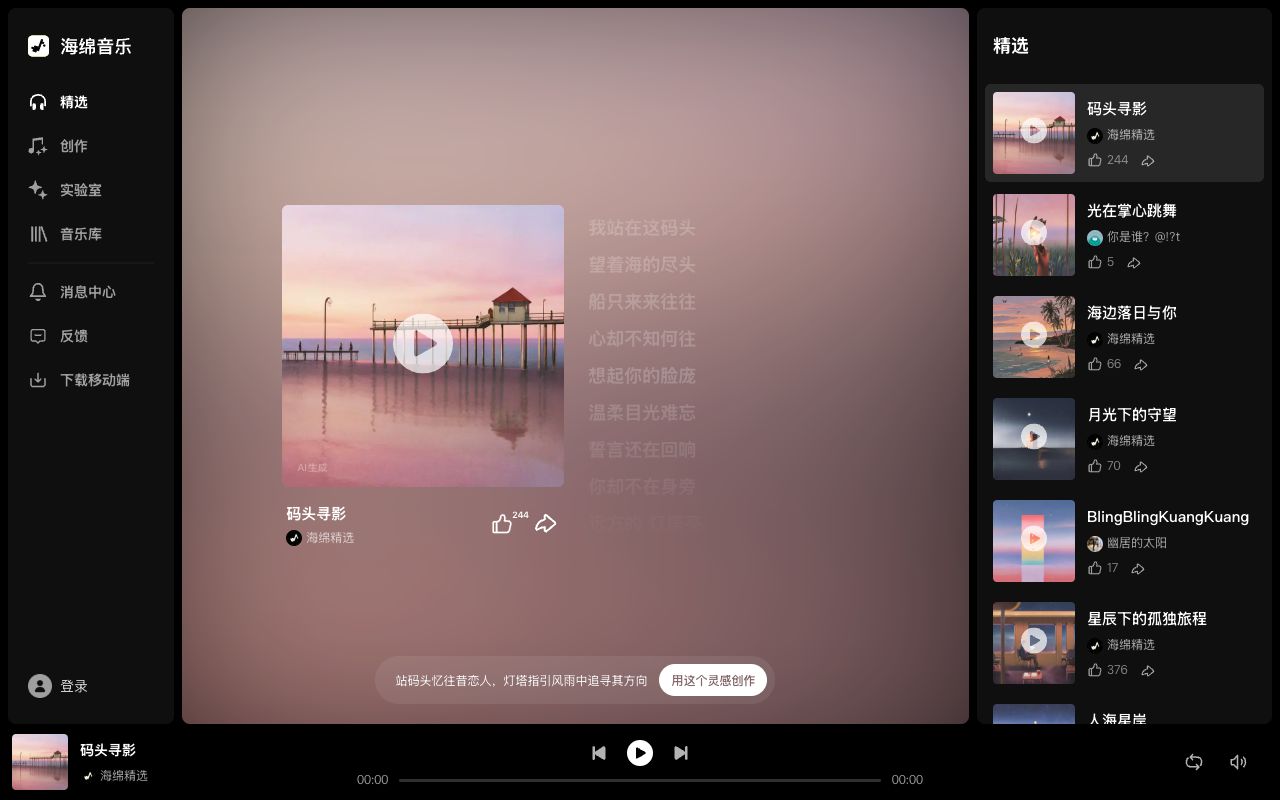The image size is (1280, 800).
Task: Open 反馈 from the sidebar
Action: [73, 336]
